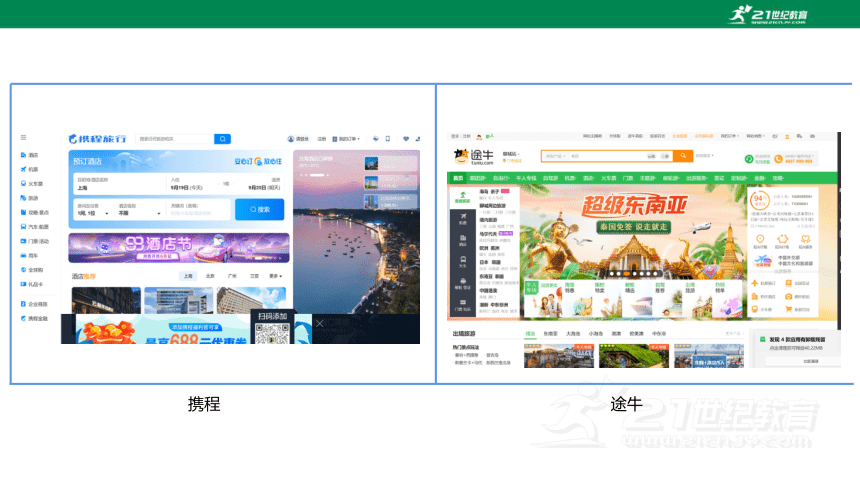860x484 pixels.
Task: Select 酒店 in Ctrip sidebar
Action: click(x=30, y=155)
